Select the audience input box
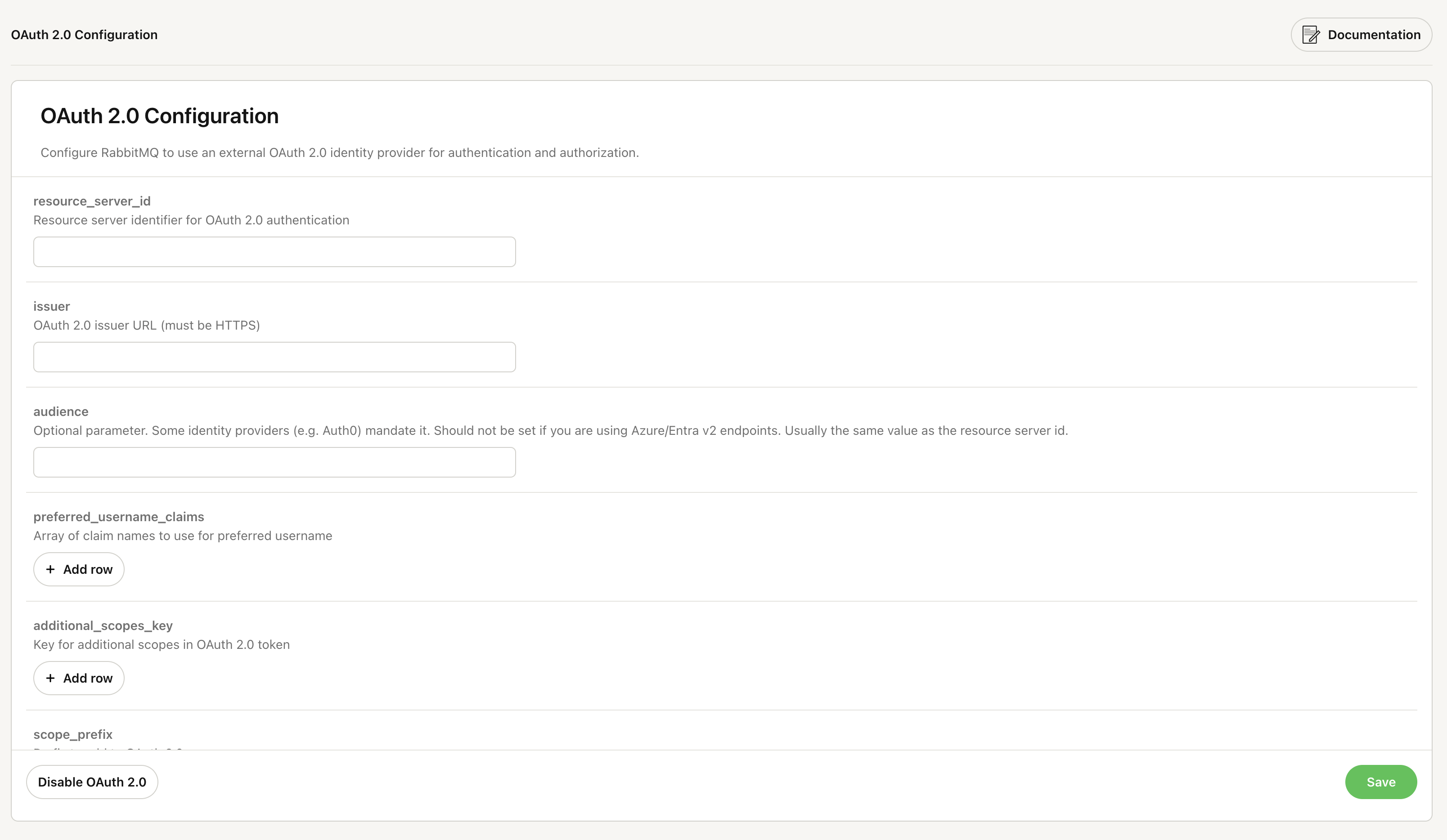 pyautogui.click(x=274, y=461)
